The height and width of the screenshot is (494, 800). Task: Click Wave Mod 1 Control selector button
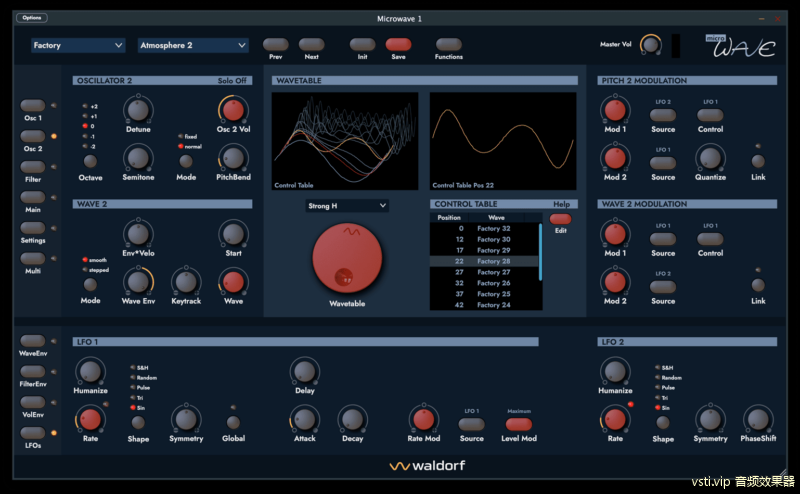point(710,239)
